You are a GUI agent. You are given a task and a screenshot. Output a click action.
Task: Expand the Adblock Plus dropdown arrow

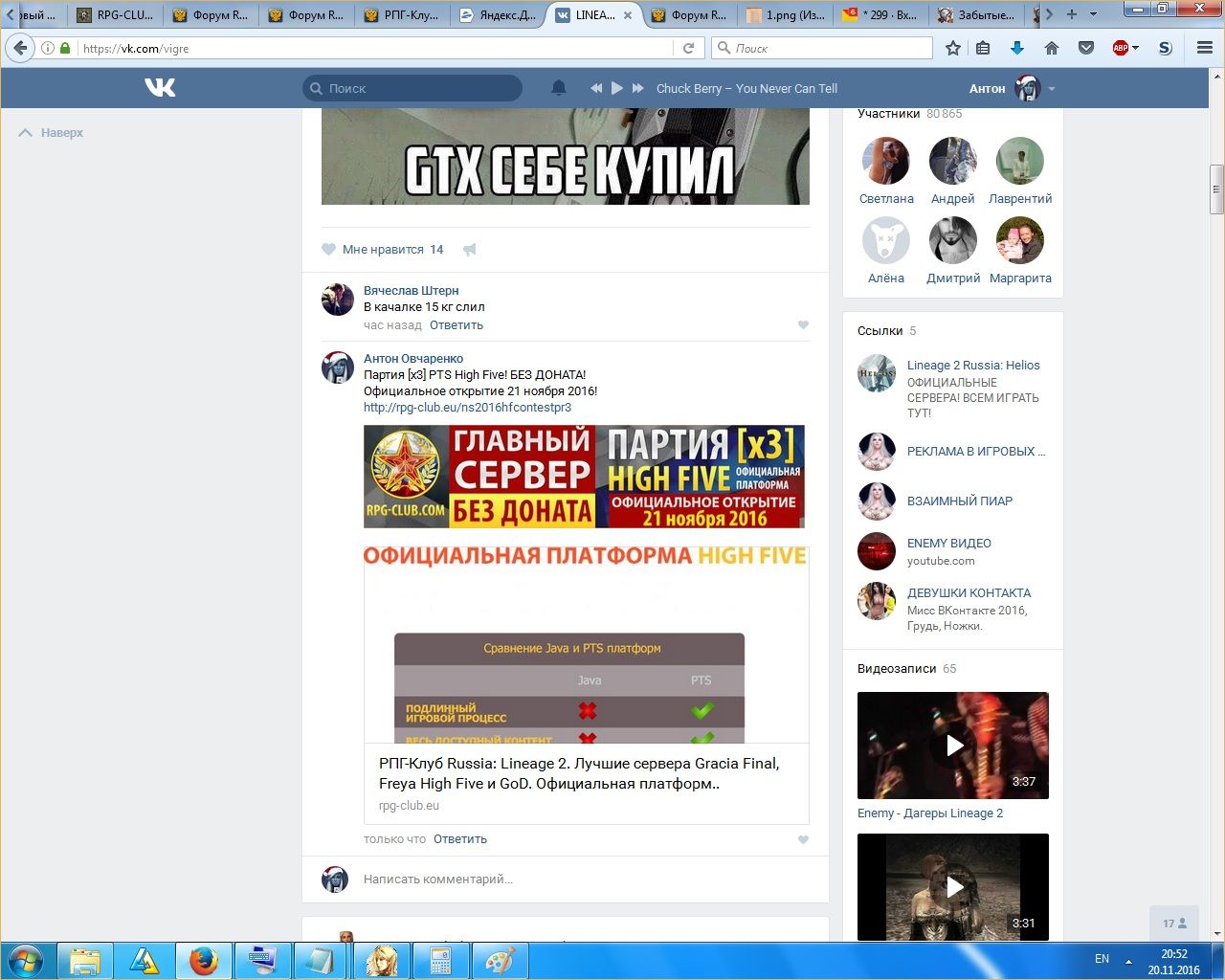pos(1136,48)
